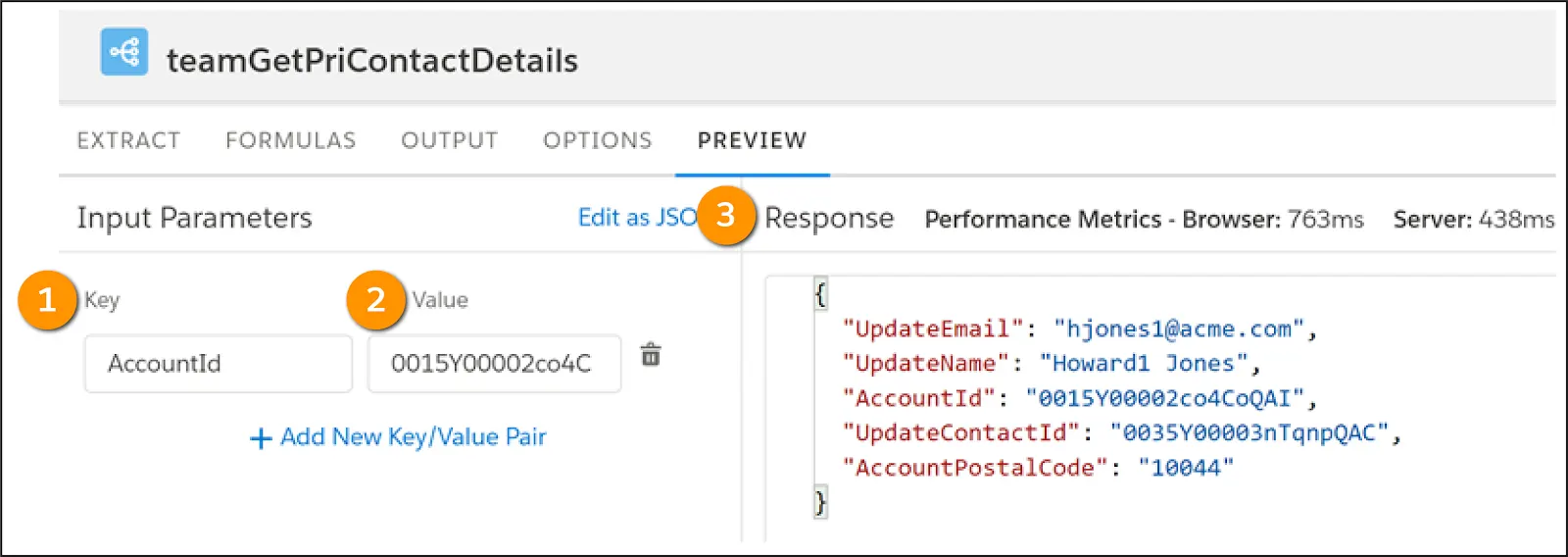Go to the OUTPUT tab

point(450,140)
